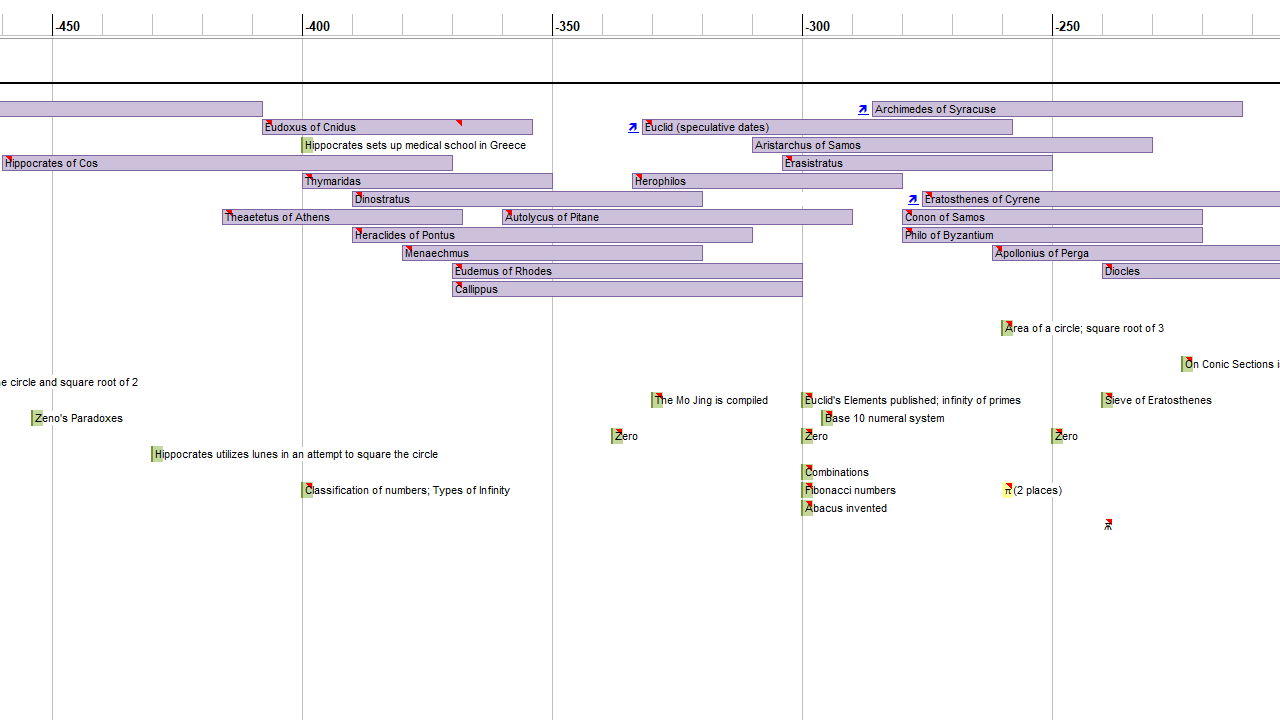Open the blue link arrow next to Euclid
Image resolution: width=1280 pixels, height=720 pixels.
[633, 127]
